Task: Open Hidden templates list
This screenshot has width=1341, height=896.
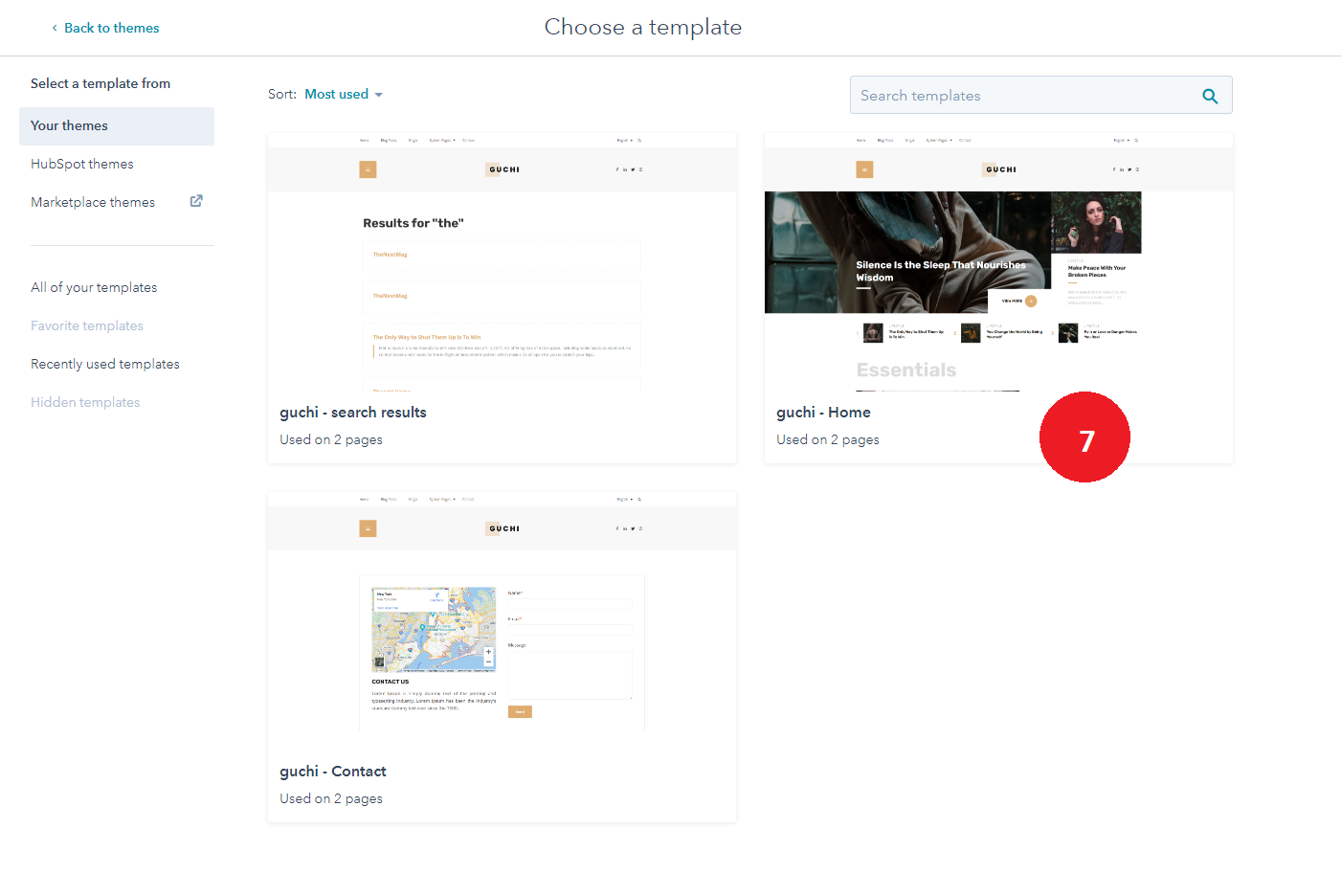Action: pos(85,402)
